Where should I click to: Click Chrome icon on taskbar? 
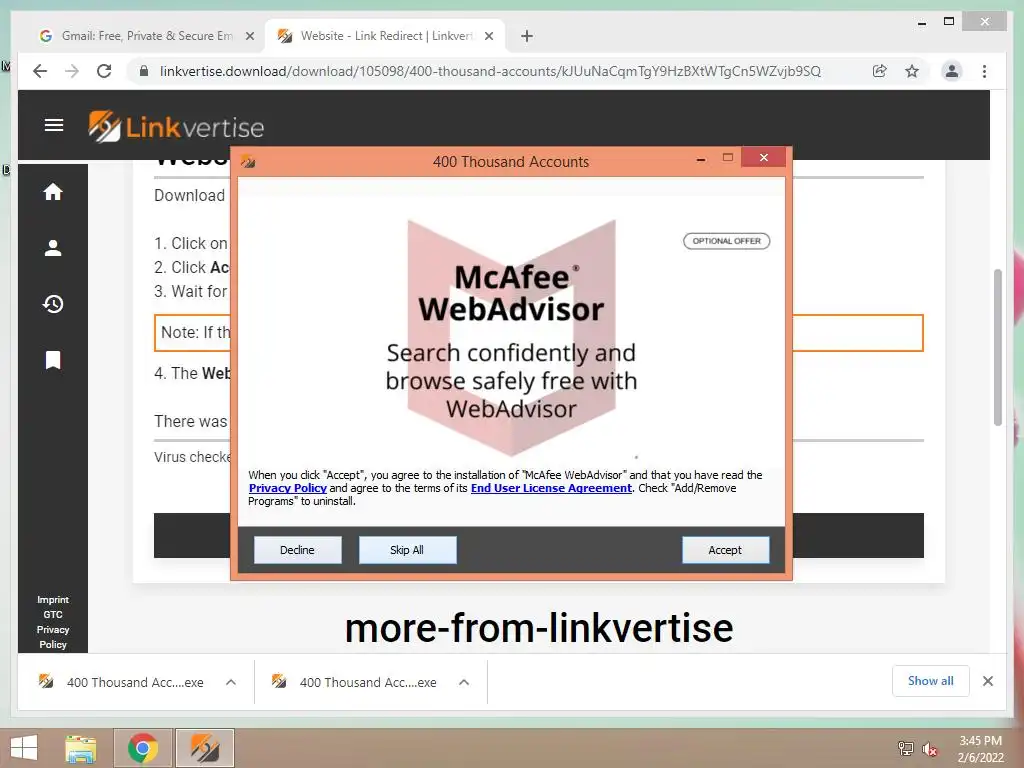pyautogui.click(x=143, y=748)
